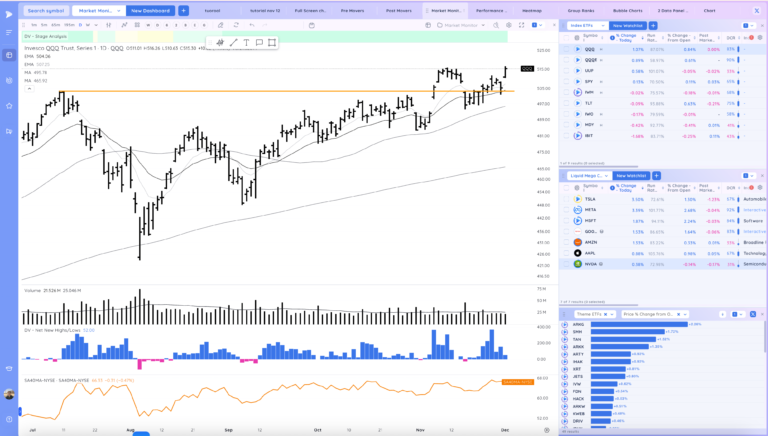Tick the TSLA row checkbox
This screenshot has height=436, width=768.
coord(566,198)
